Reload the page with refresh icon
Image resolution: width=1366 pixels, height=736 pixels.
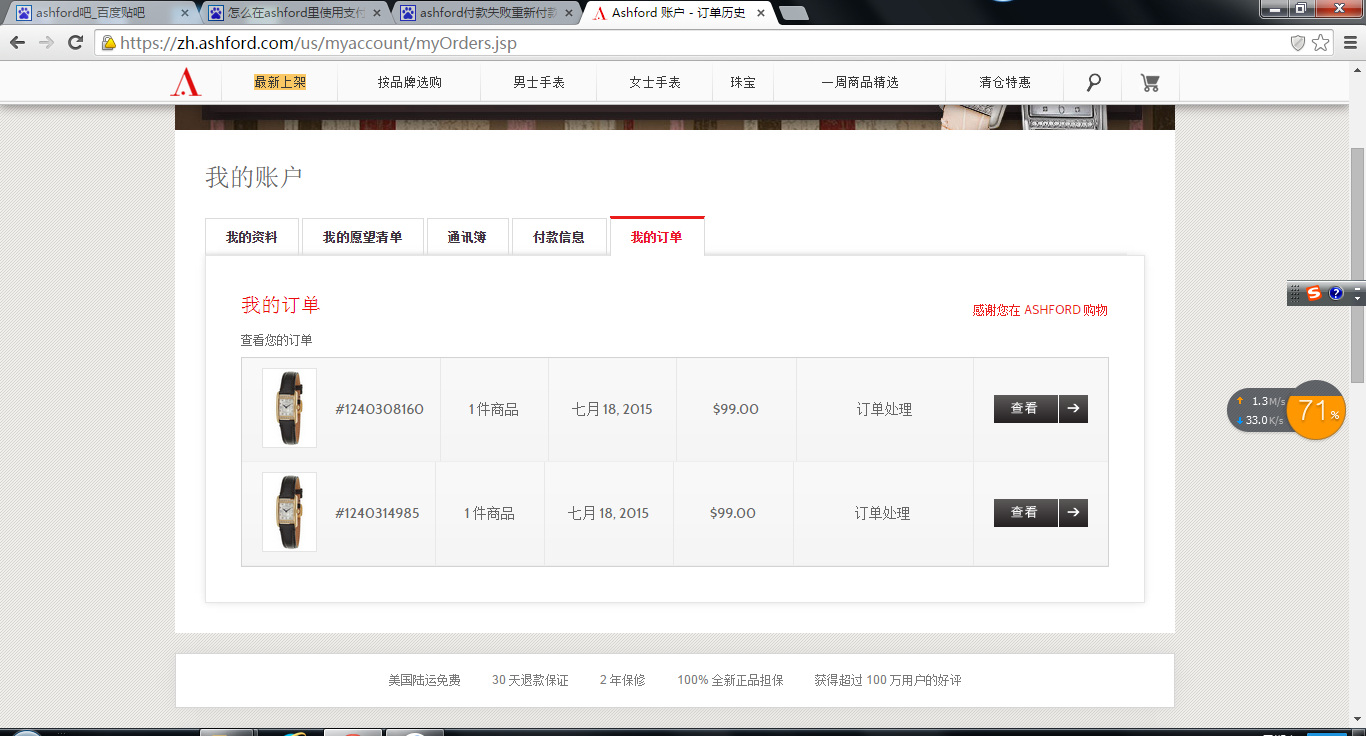tap(75, 42)
